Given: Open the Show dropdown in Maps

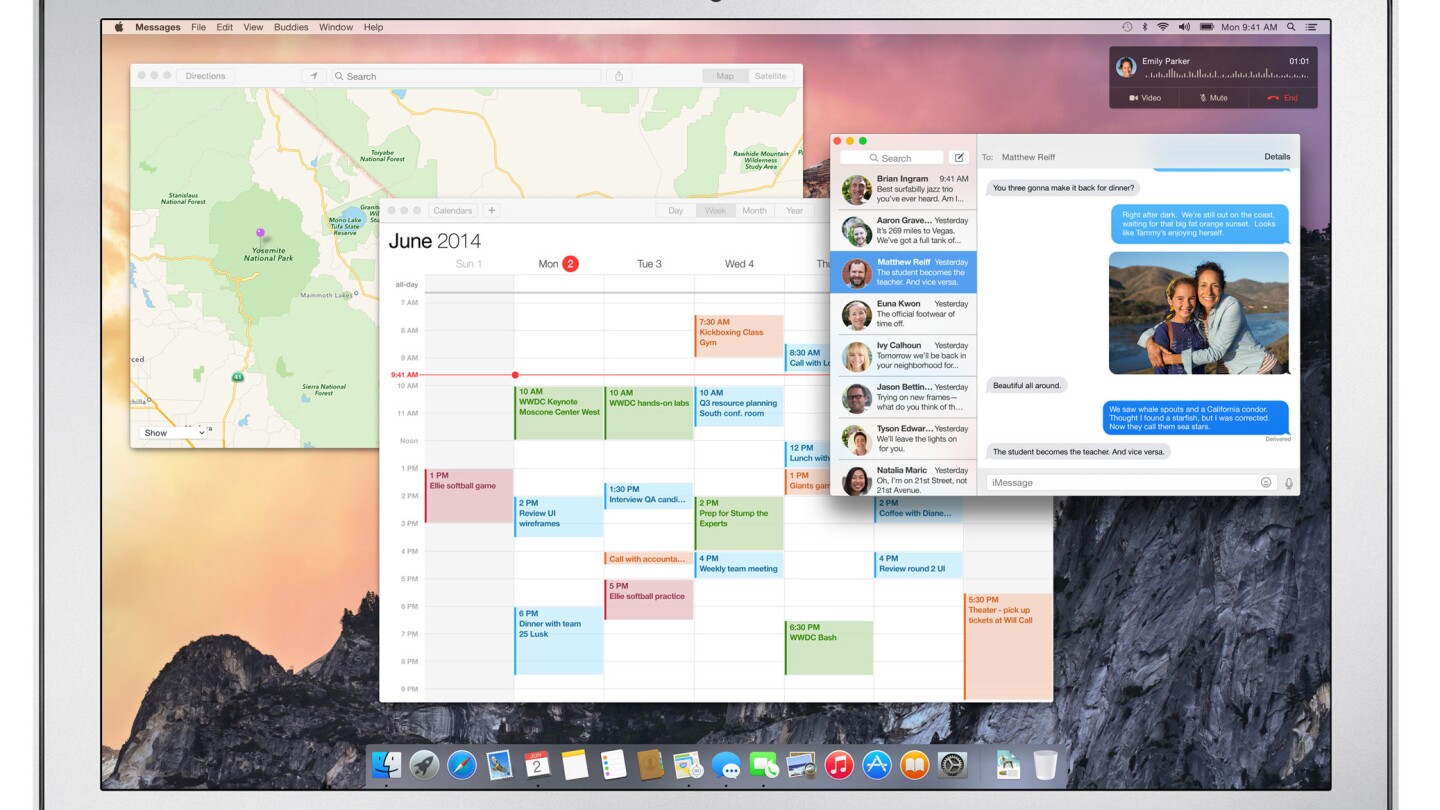Looking at the screenshot, I should point(173,433).
